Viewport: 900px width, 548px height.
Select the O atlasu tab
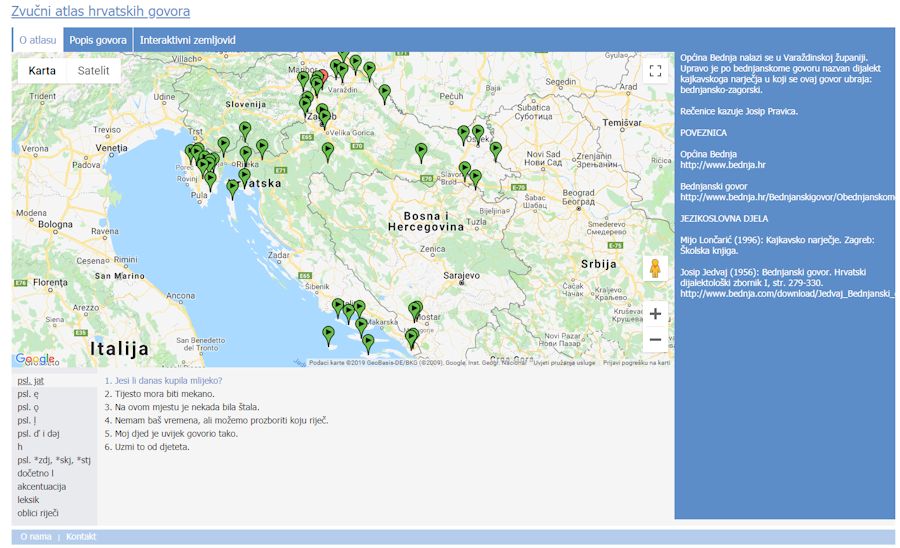click(38, 40)
